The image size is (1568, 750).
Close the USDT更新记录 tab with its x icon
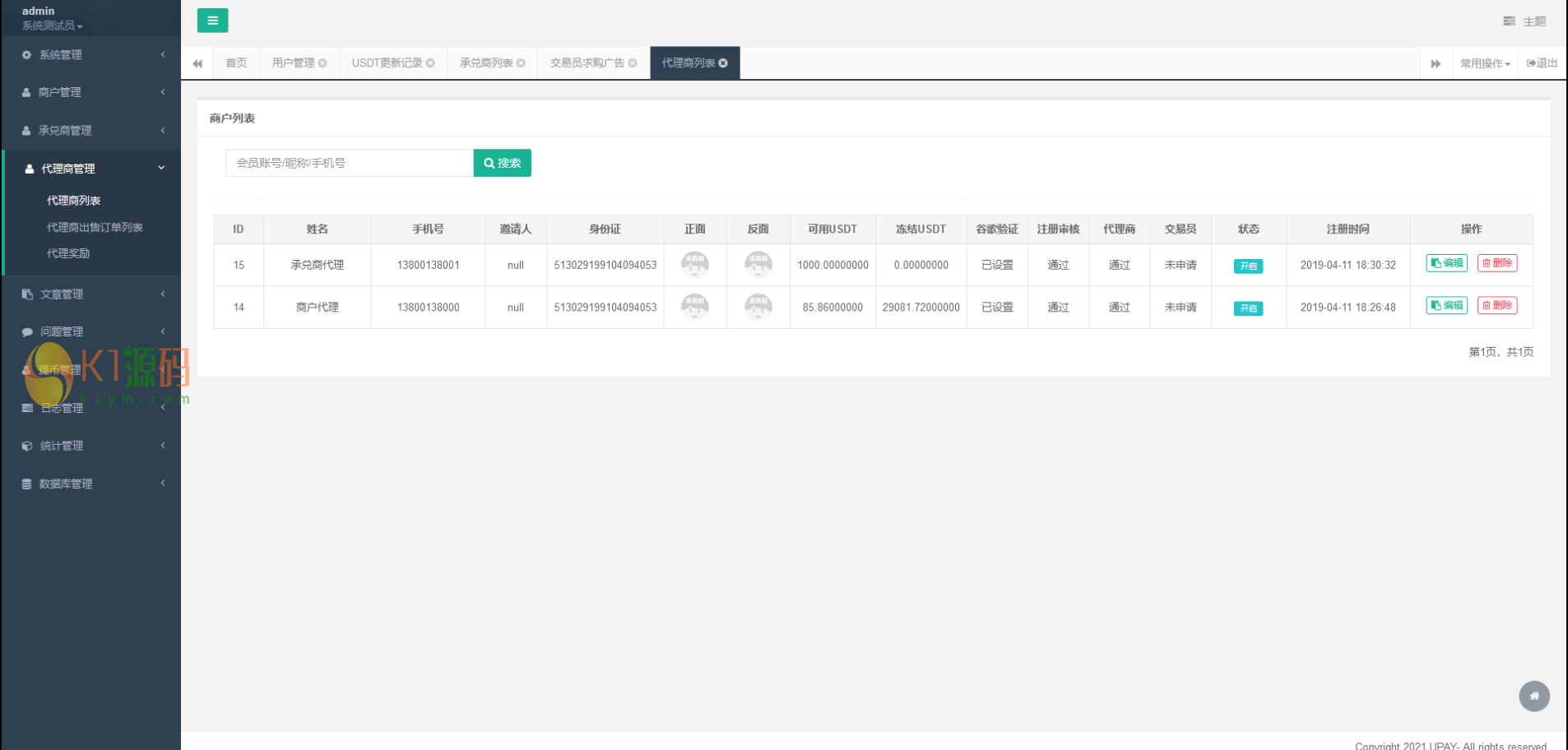(430, 63)
